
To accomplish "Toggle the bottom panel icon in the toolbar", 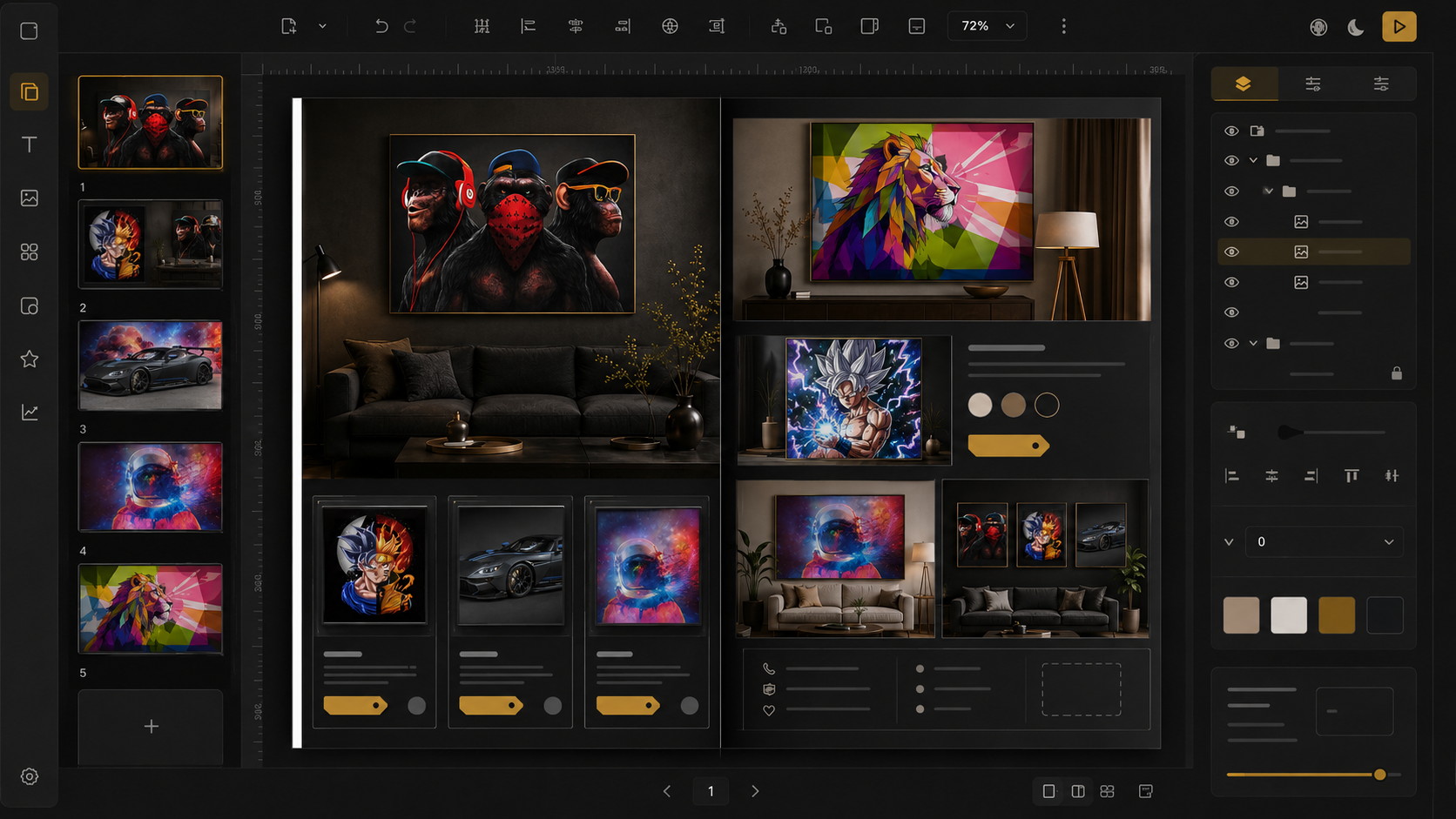I will [x=917, y=26].
